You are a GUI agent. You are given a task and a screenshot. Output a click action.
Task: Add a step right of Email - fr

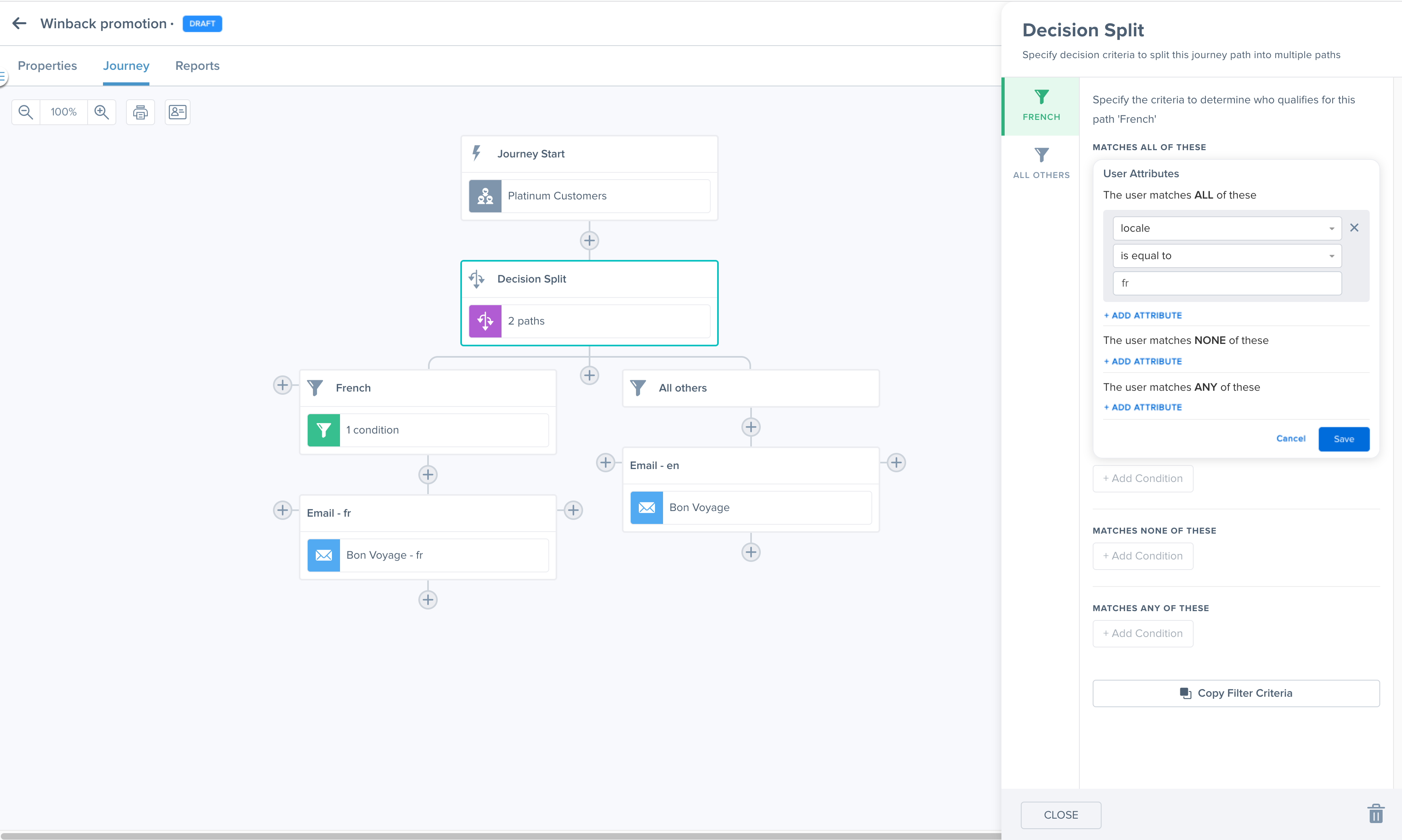click(573, 510)
